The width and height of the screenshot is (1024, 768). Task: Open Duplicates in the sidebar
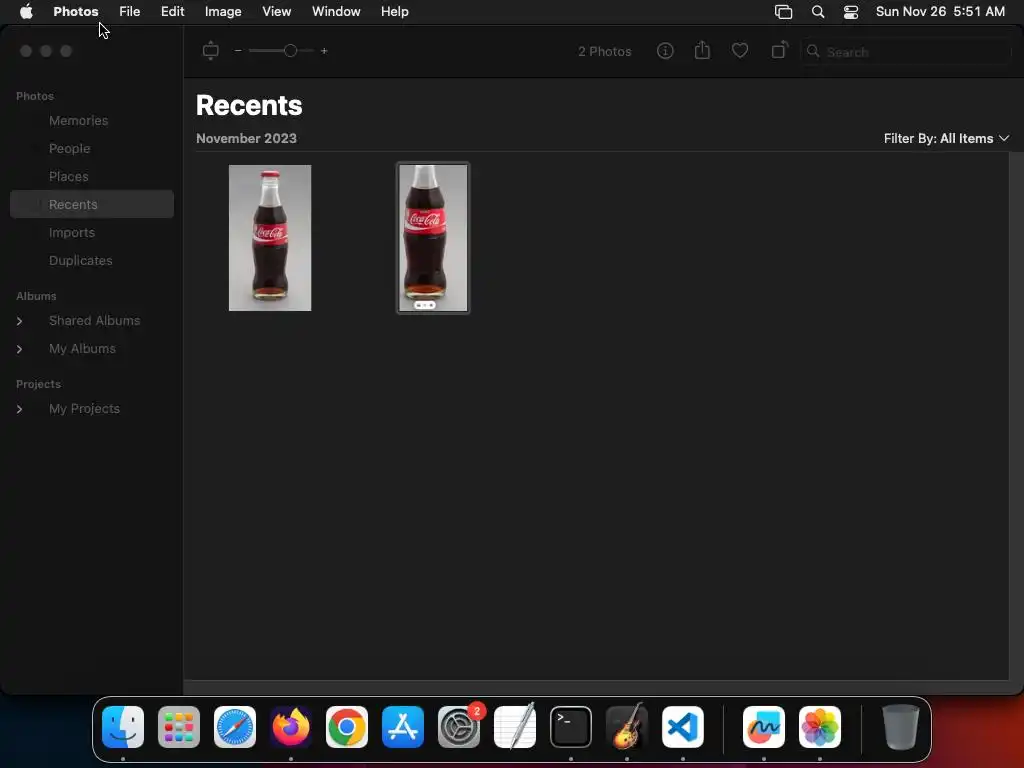click(80, 261)
